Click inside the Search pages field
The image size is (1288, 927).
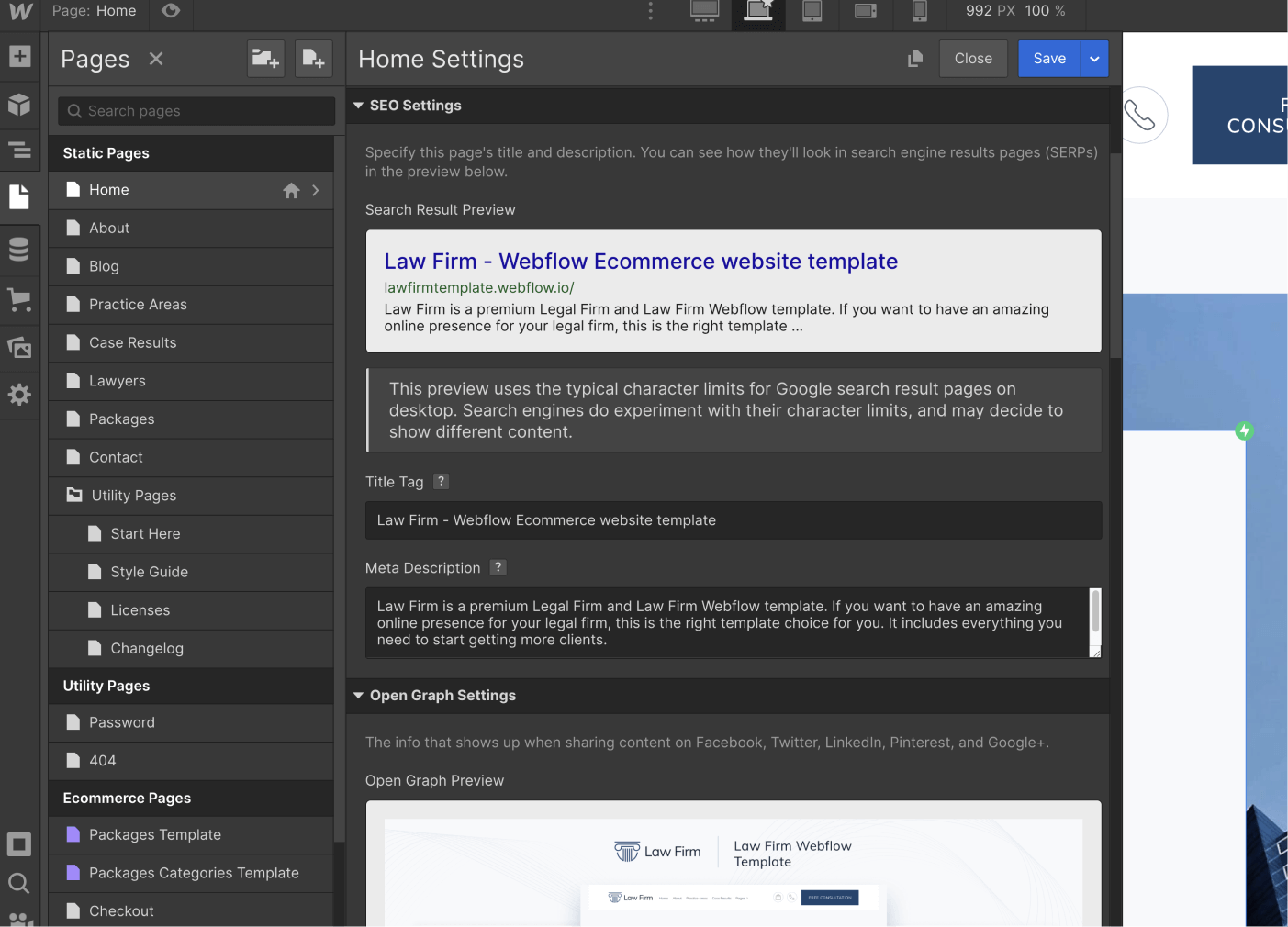point(194,110)
